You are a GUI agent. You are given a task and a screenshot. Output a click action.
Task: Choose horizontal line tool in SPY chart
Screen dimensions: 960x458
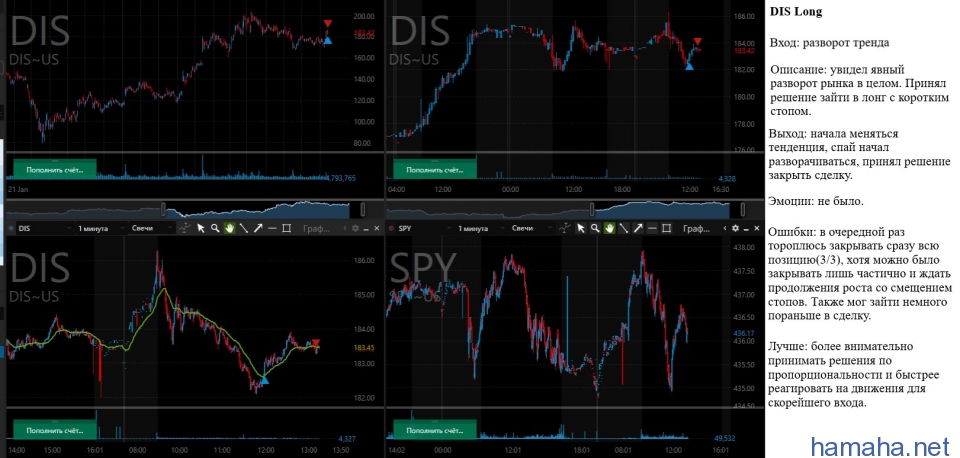pyautogui.click(x=652, y=228)
